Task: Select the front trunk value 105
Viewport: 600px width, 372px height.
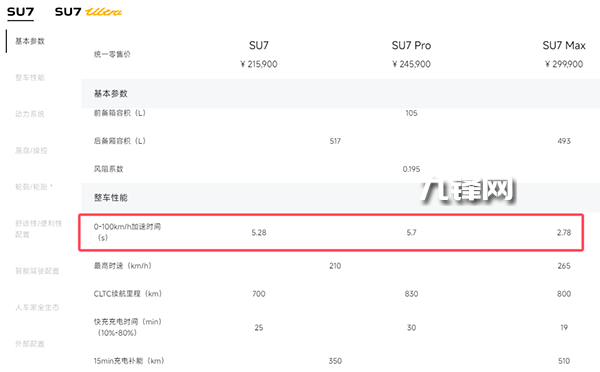Action: click(411, 113)
